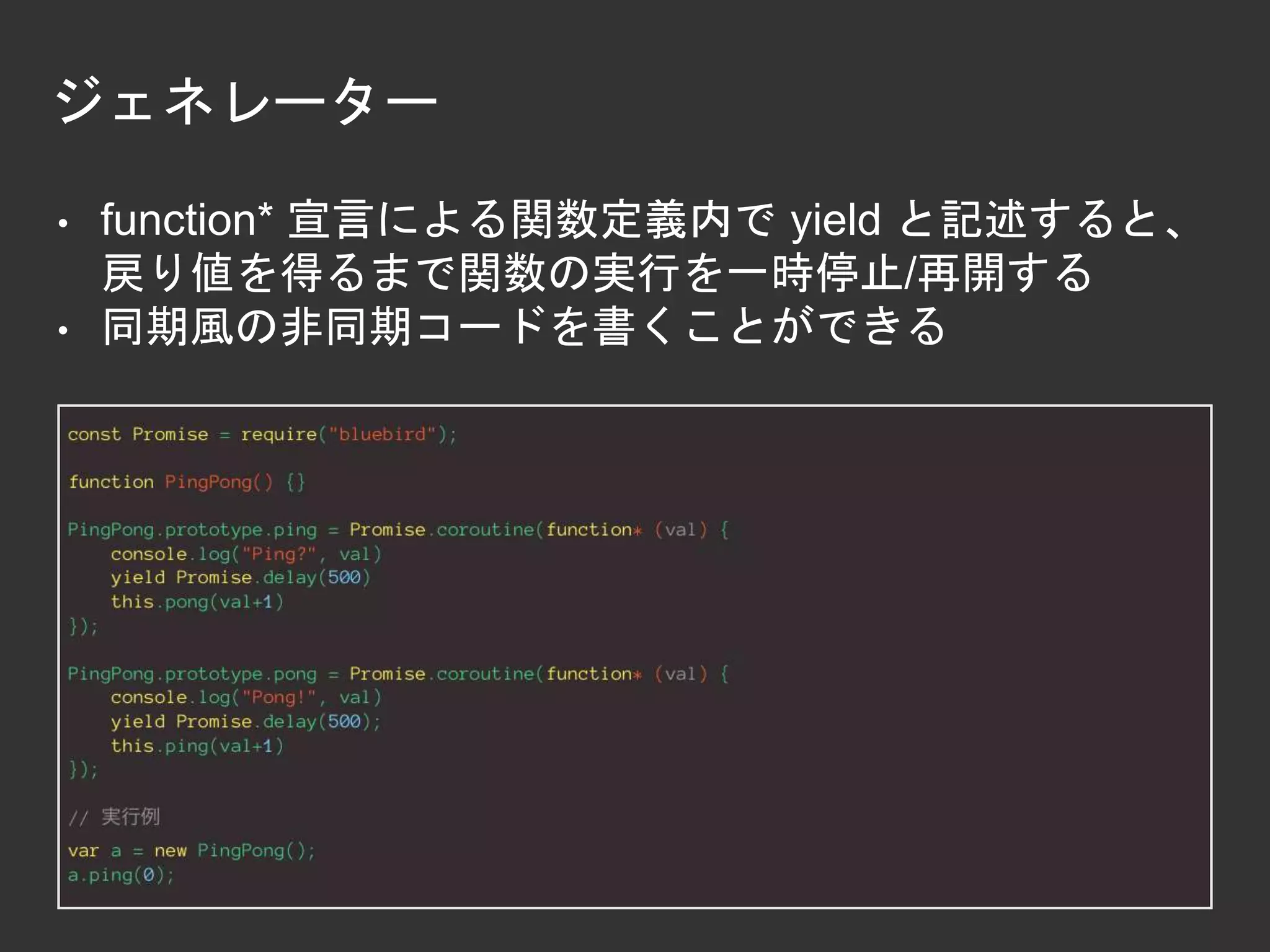This screenshot has height=952, width=1270.
Task: Click the code line this.pong(val+1)
Action: coord(197,602)
